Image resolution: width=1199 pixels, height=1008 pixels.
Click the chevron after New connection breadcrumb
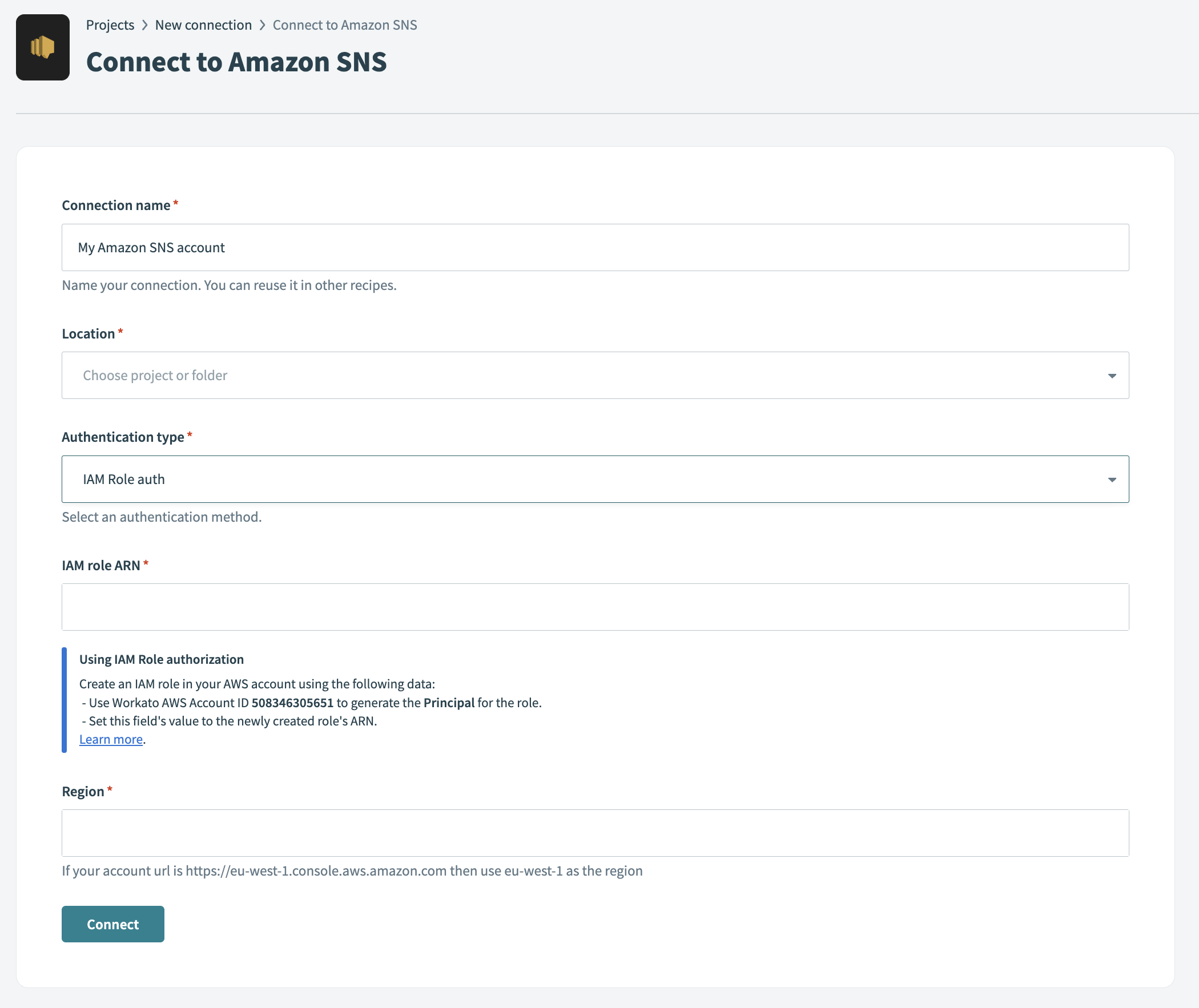(262, 25)
